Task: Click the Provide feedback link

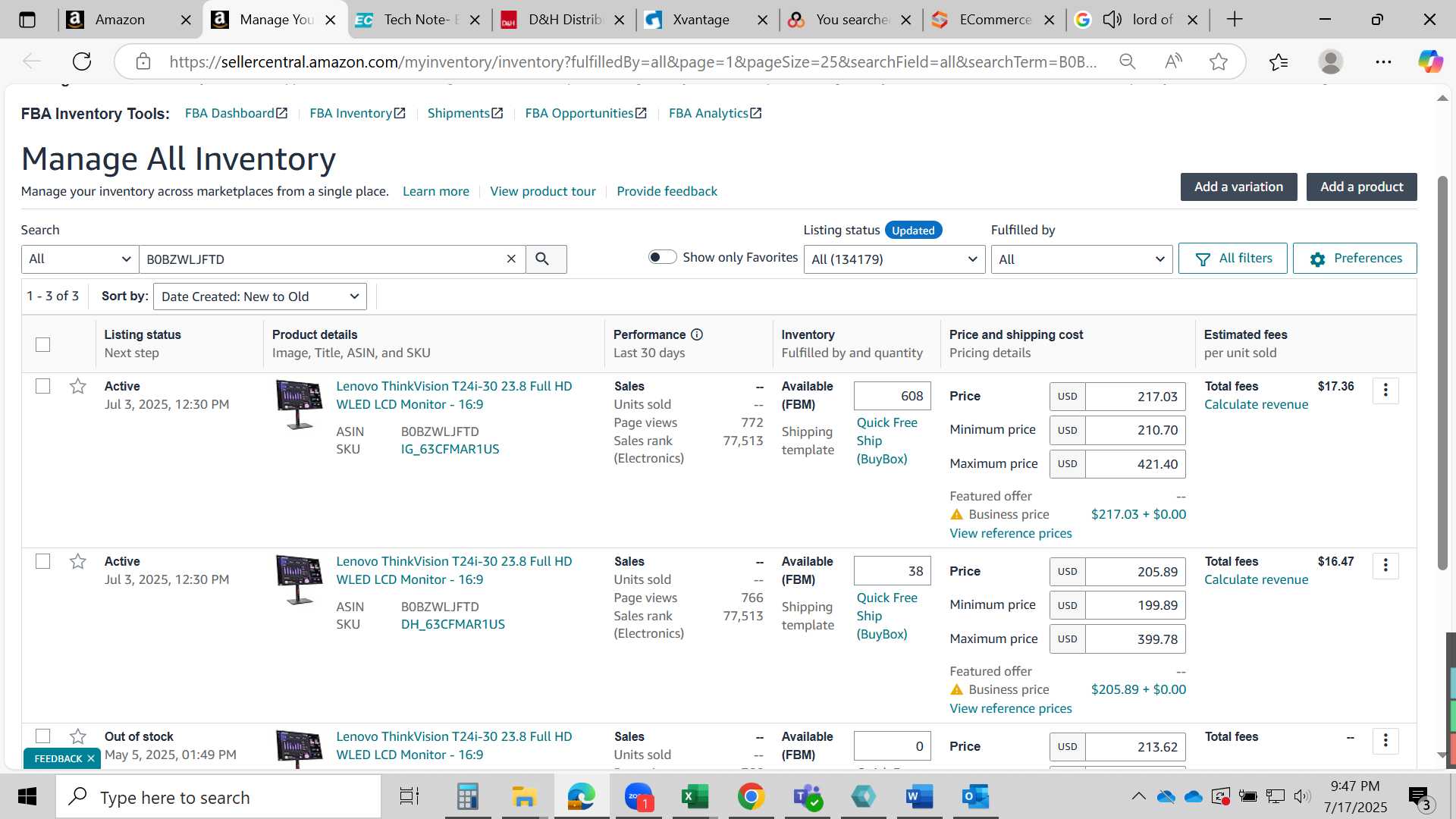Action: pos(667,191)
